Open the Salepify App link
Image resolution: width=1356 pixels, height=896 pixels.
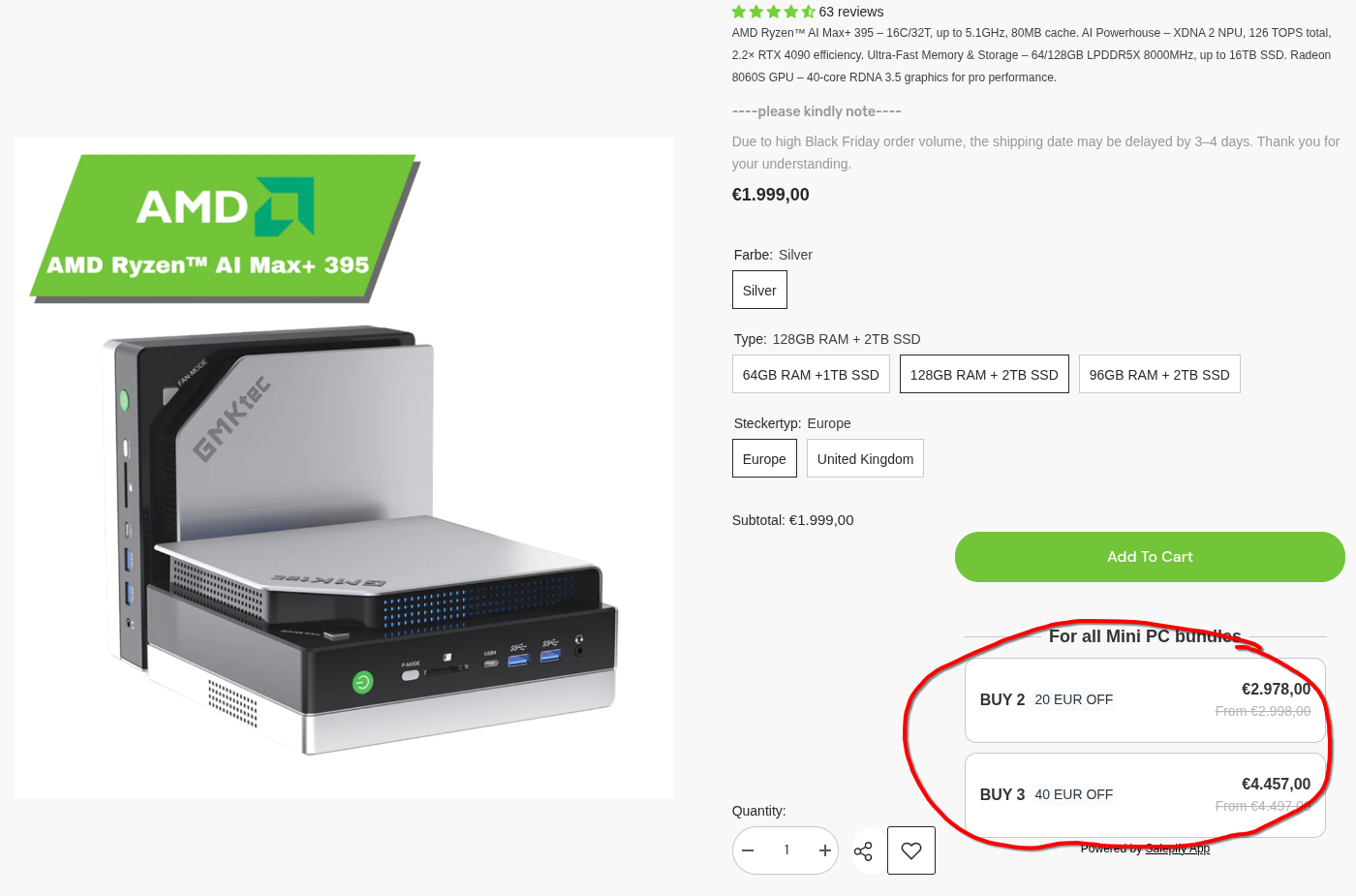pyautogui.click(x=1177, y=849)
